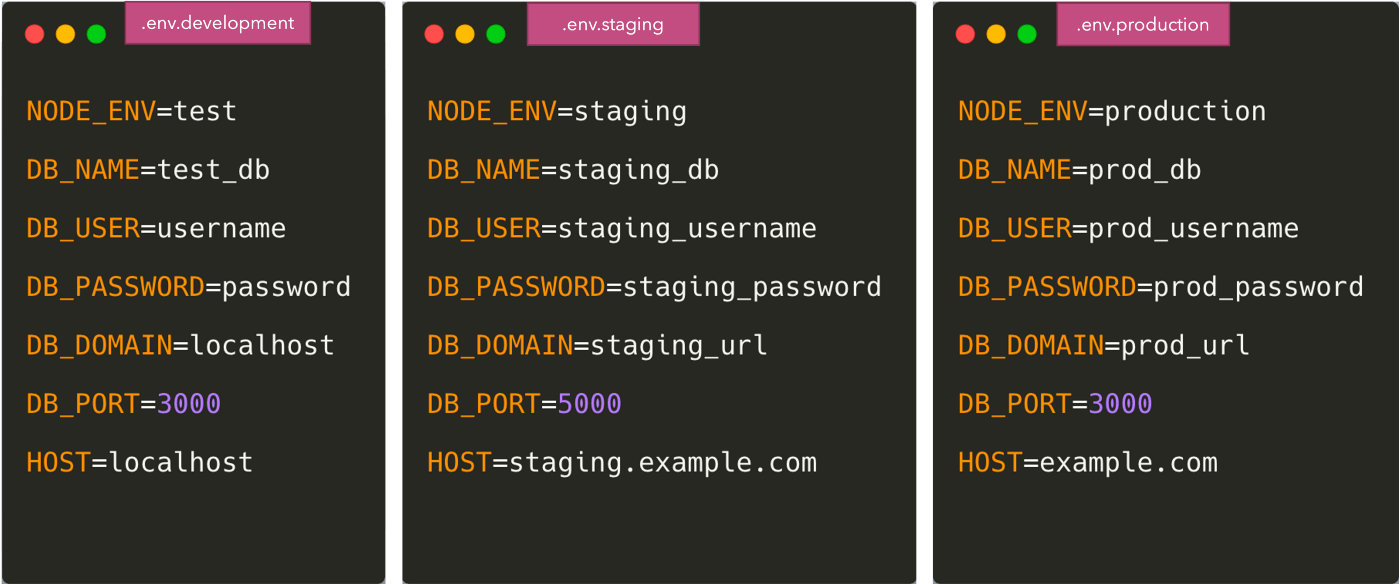Click the green zoom icon on staging window
Screen dimensions: 1400x584
coord(496,33)
